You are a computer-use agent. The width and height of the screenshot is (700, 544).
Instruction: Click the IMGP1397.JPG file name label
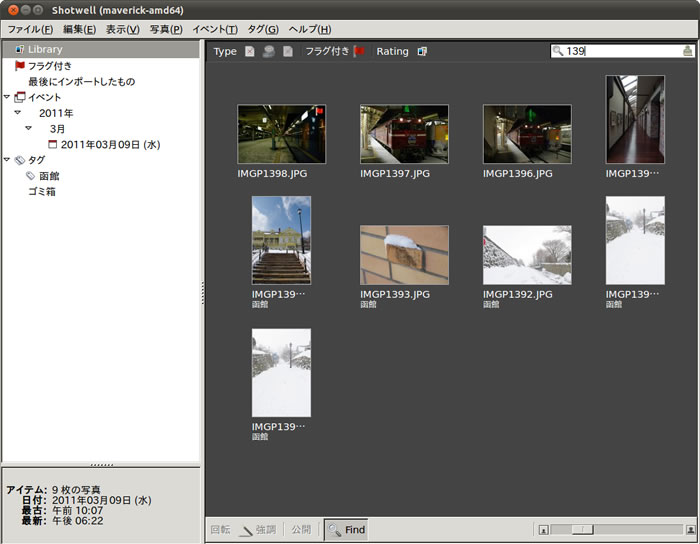pos(395,174)
